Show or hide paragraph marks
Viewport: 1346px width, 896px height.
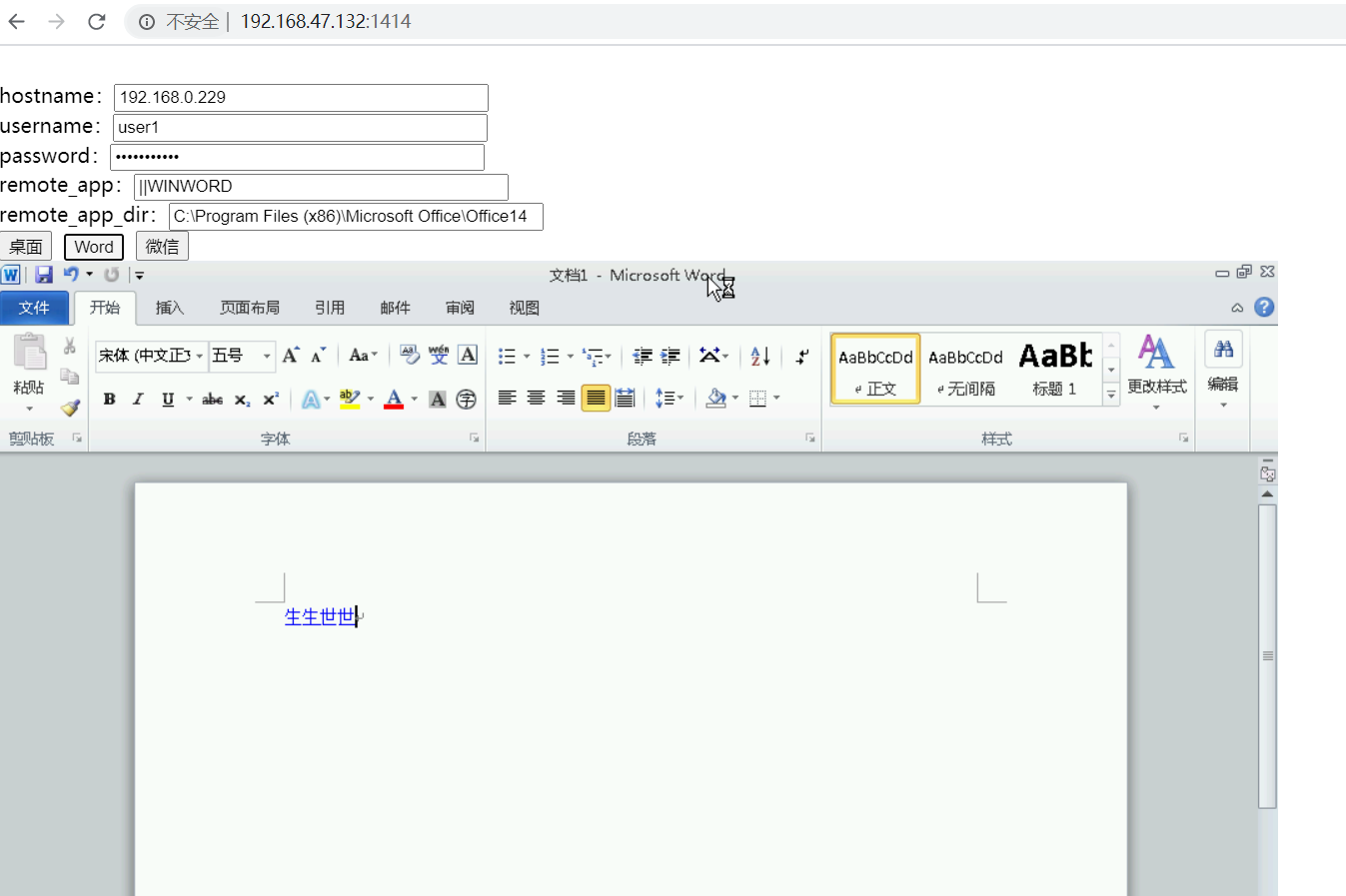(801, 356)
